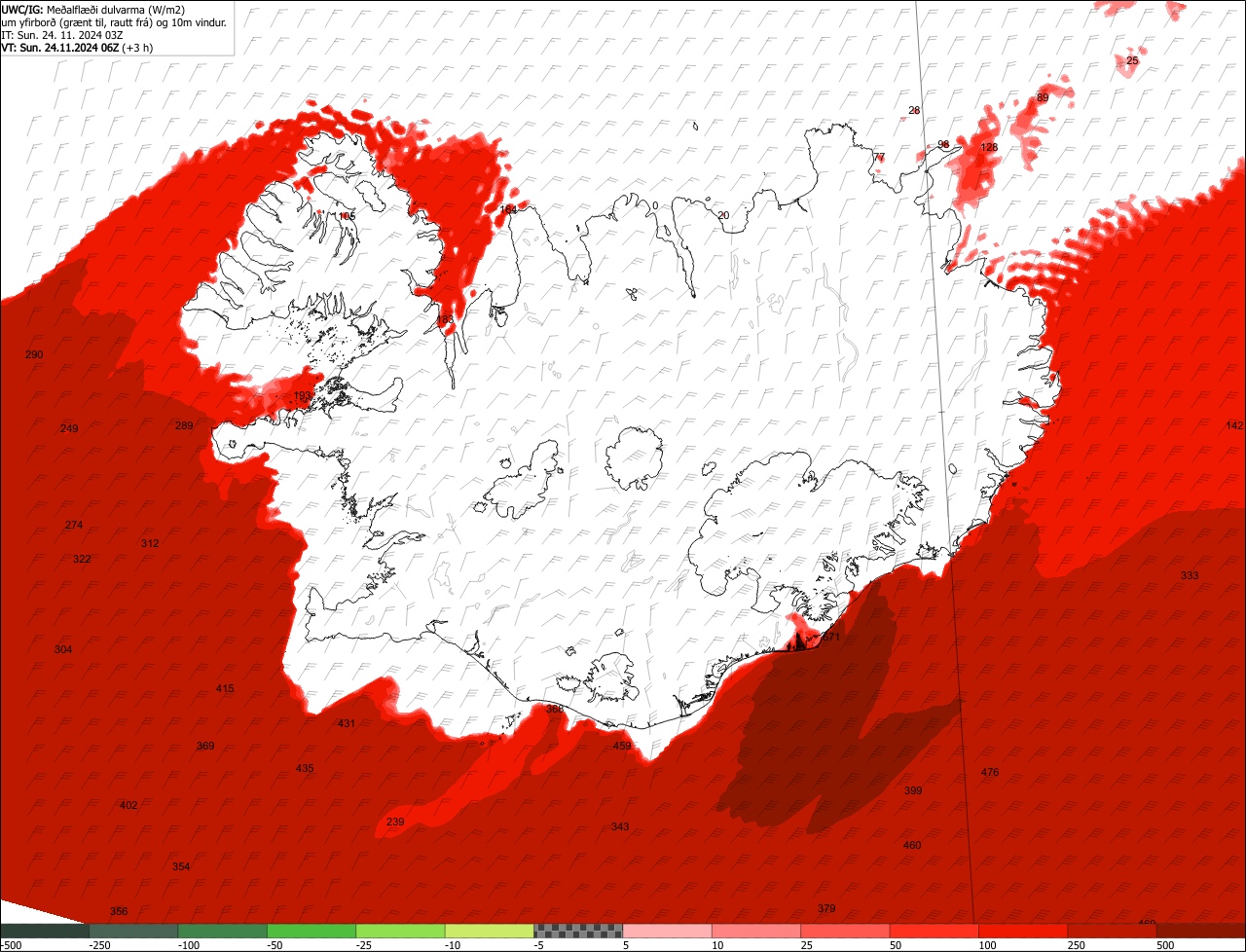Click the map value 98
Viewport: 1246px width, 952px height.
[x=943, y=144]
